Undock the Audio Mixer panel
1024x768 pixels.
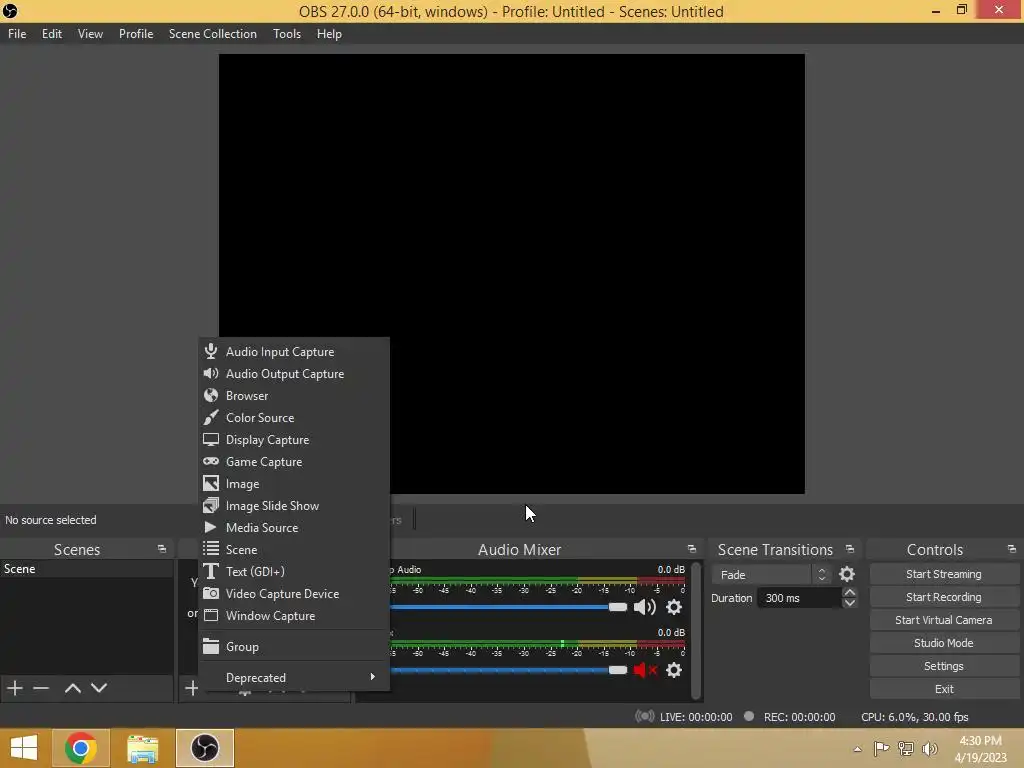click(692, 549)
